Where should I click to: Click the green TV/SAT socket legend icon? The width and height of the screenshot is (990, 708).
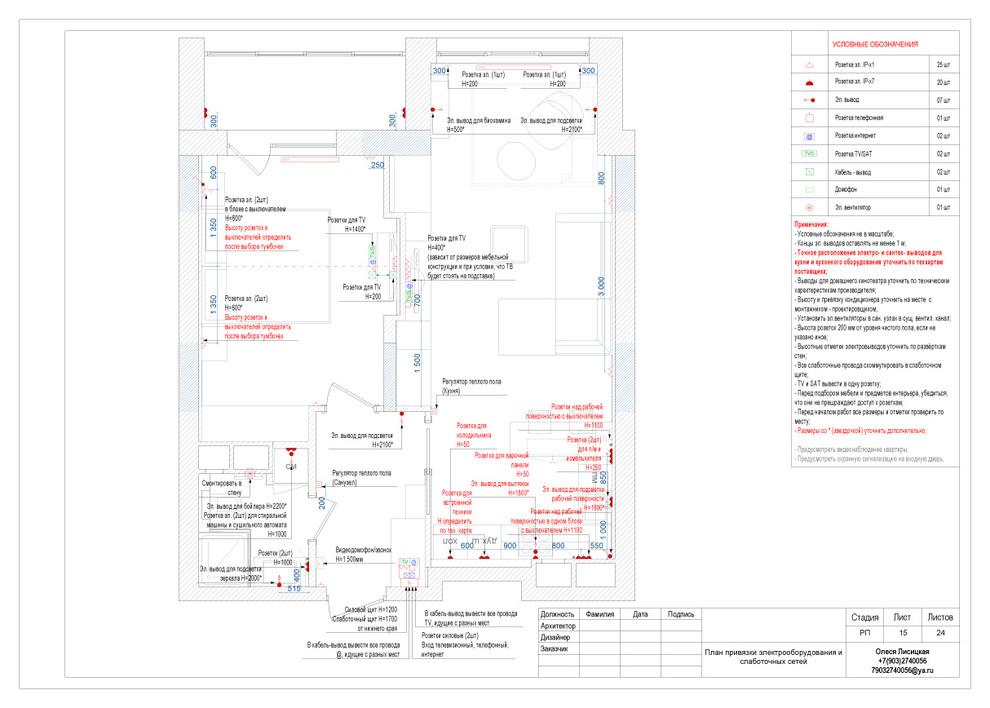pos(811,153)
